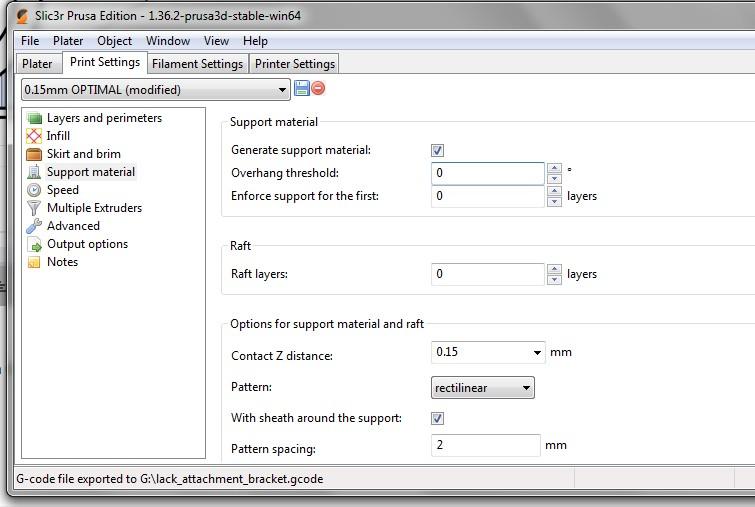Increase Enforce support layers up arrow
755x507 pixels.
point(554,191)
